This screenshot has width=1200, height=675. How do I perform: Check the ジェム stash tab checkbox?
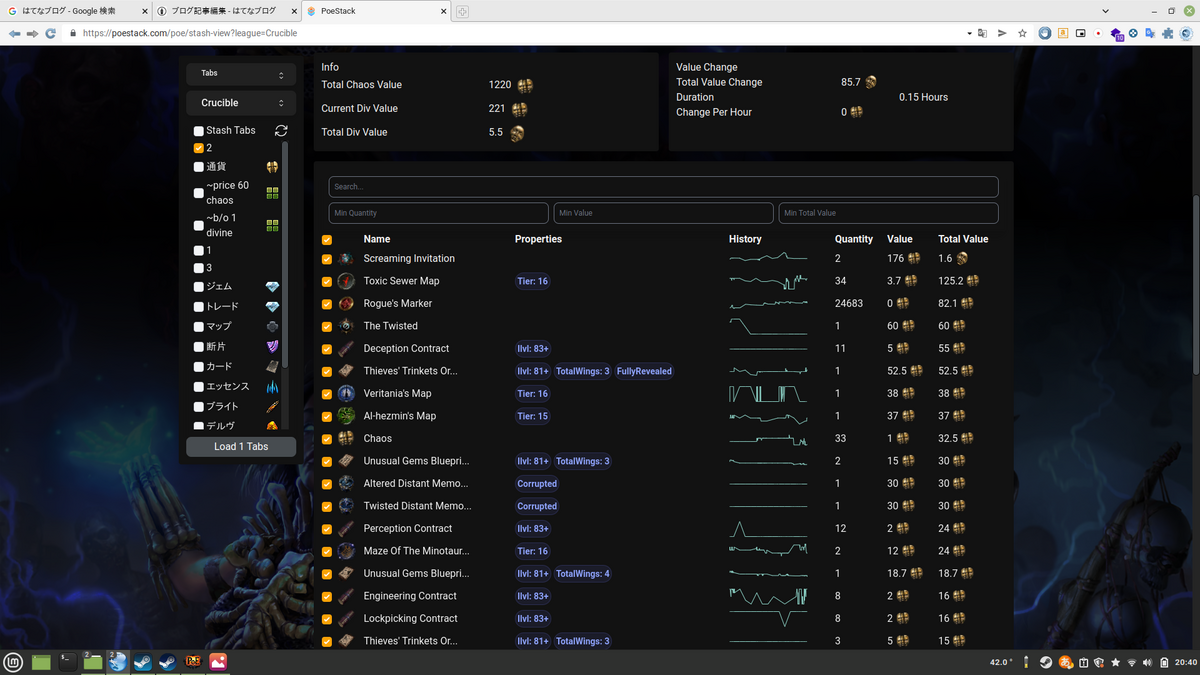[199, 287]
